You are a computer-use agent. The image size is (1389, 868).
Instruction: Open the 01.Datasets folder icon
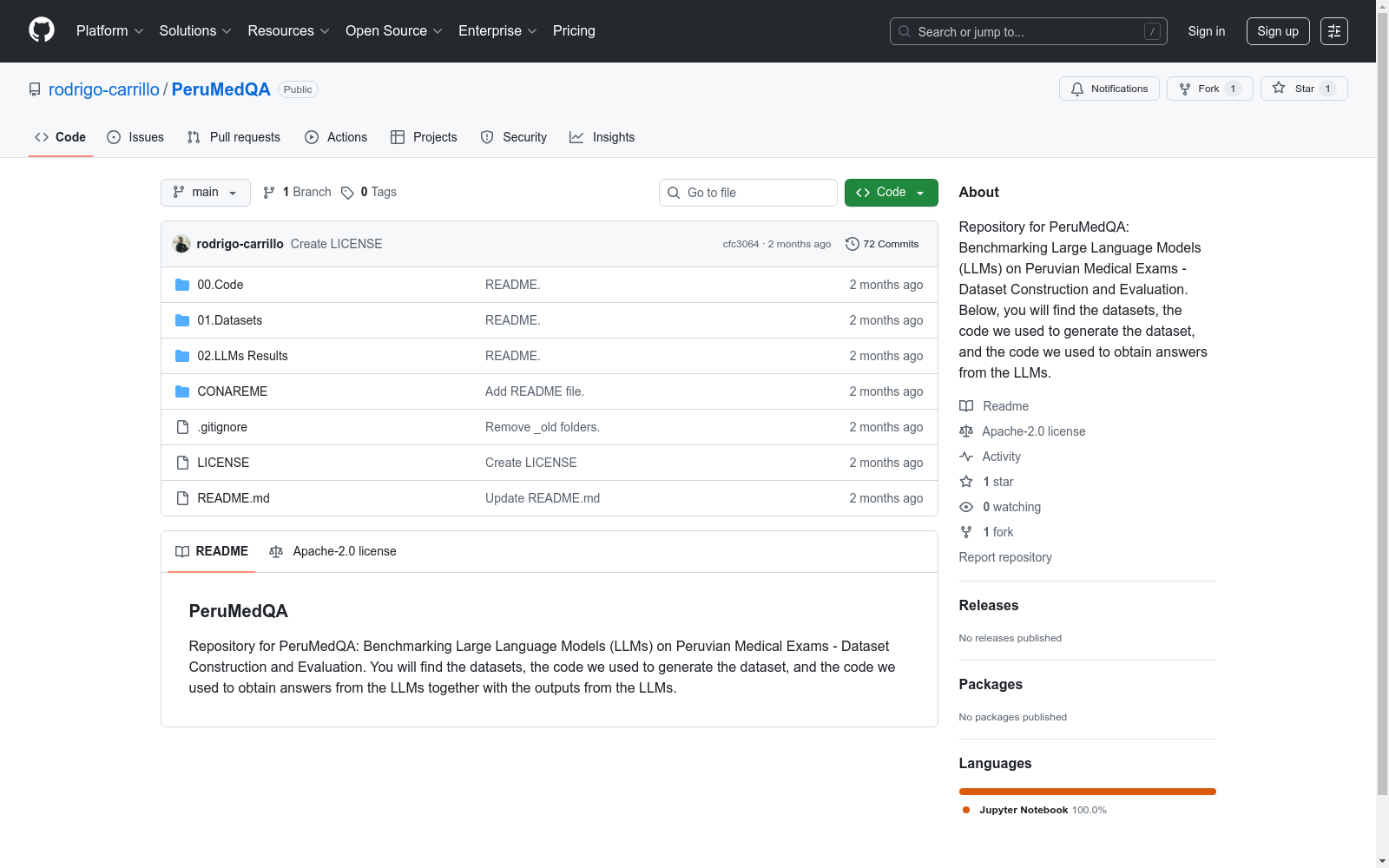click(x=182, y=320)
